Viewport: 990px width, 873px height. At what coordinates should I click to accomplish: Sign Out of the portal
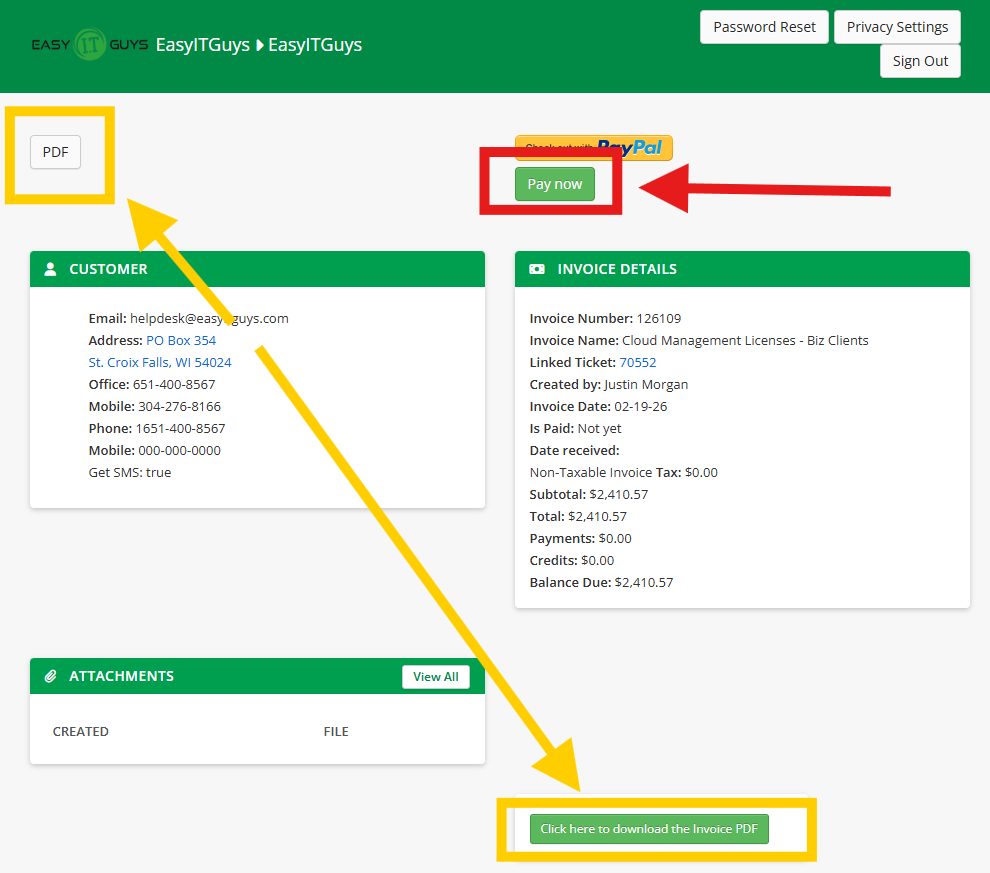(x=920, y=61)
